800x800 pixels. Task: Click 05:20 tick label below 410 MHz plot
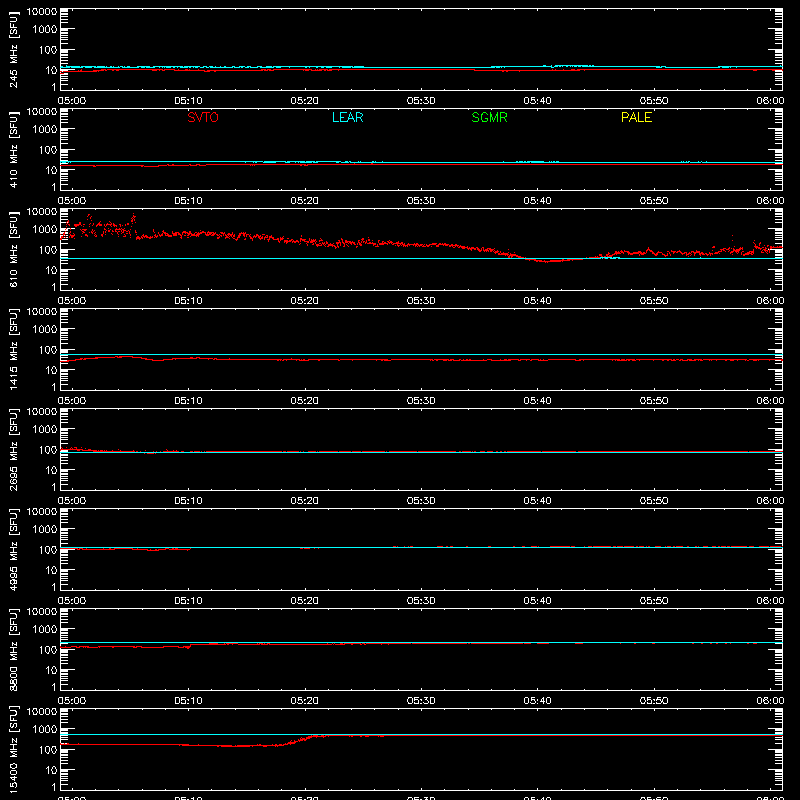305,201
